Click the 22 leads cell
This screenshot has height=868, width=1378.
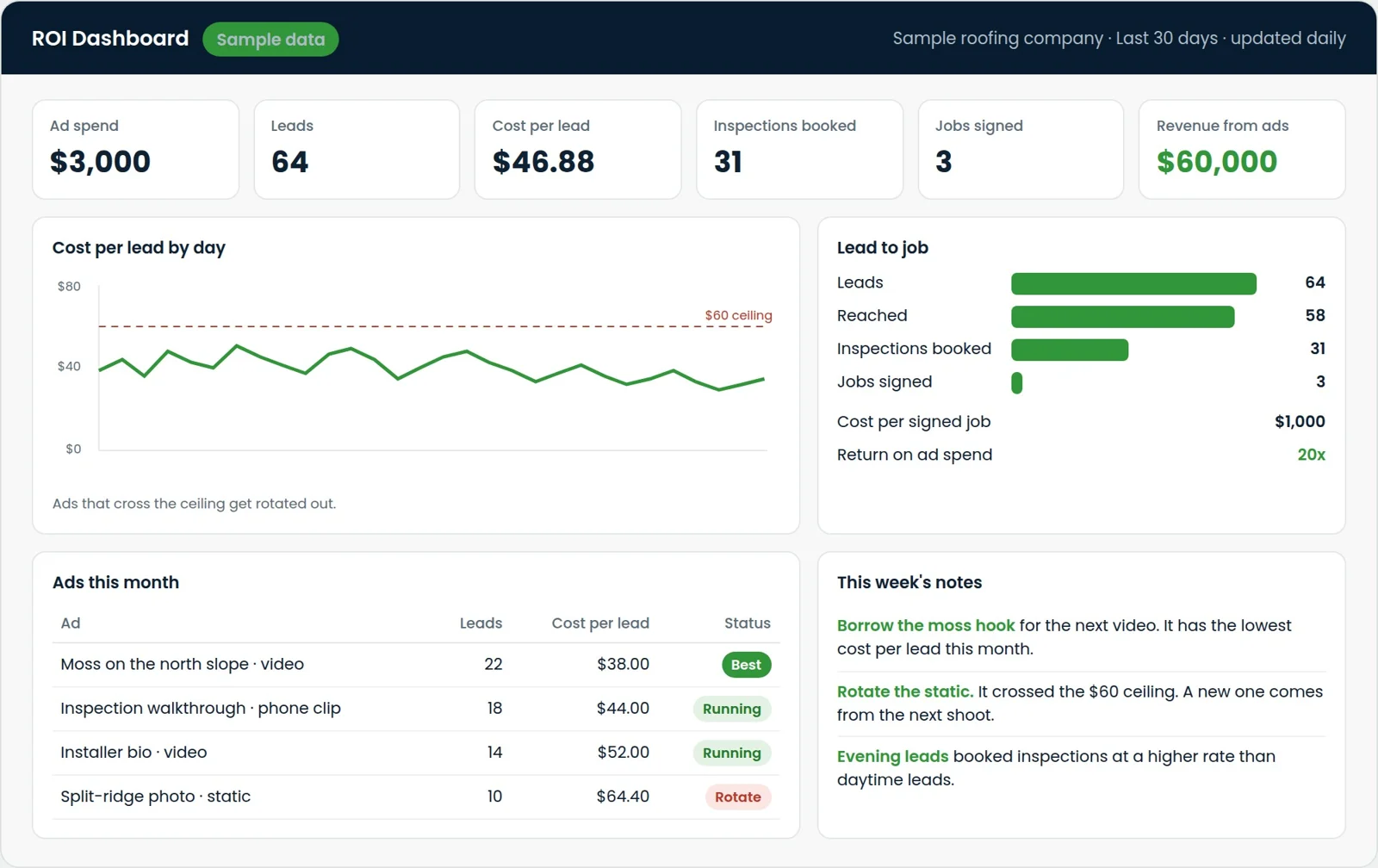[x=493, y=664]
